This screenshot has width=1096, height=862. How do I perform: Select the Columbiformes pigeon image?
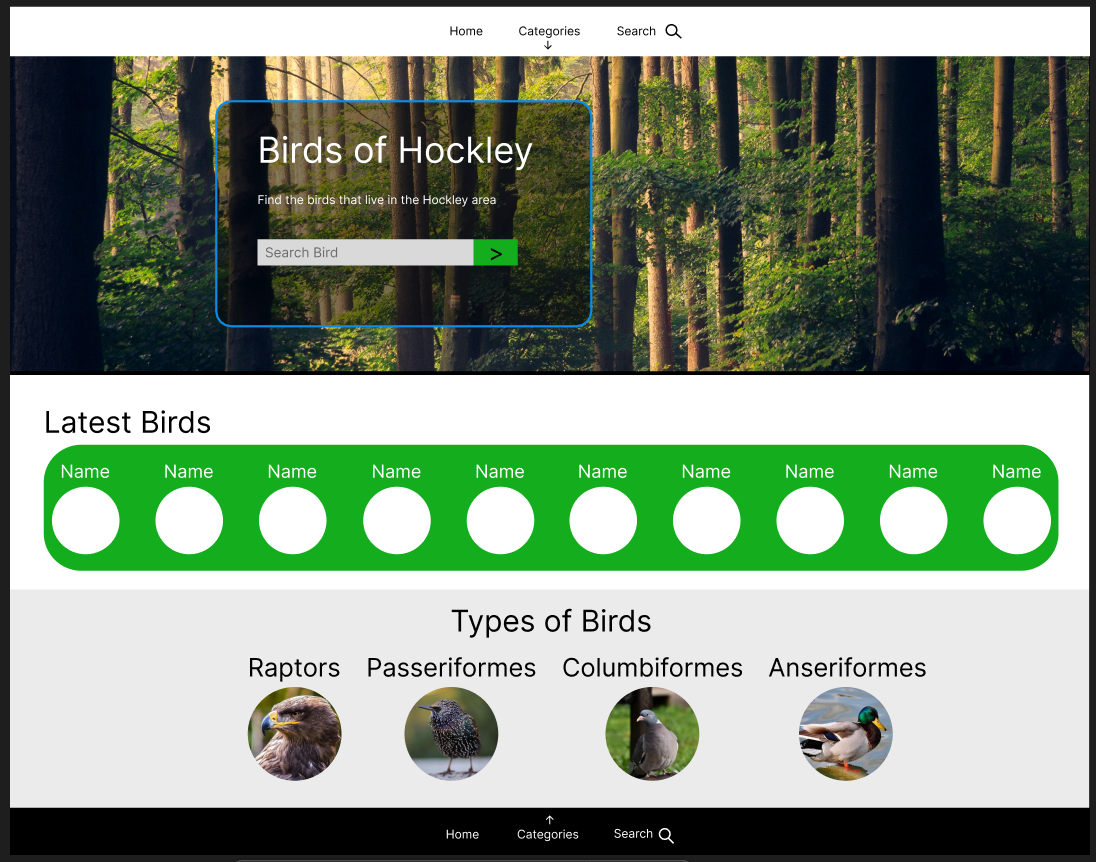652,734
